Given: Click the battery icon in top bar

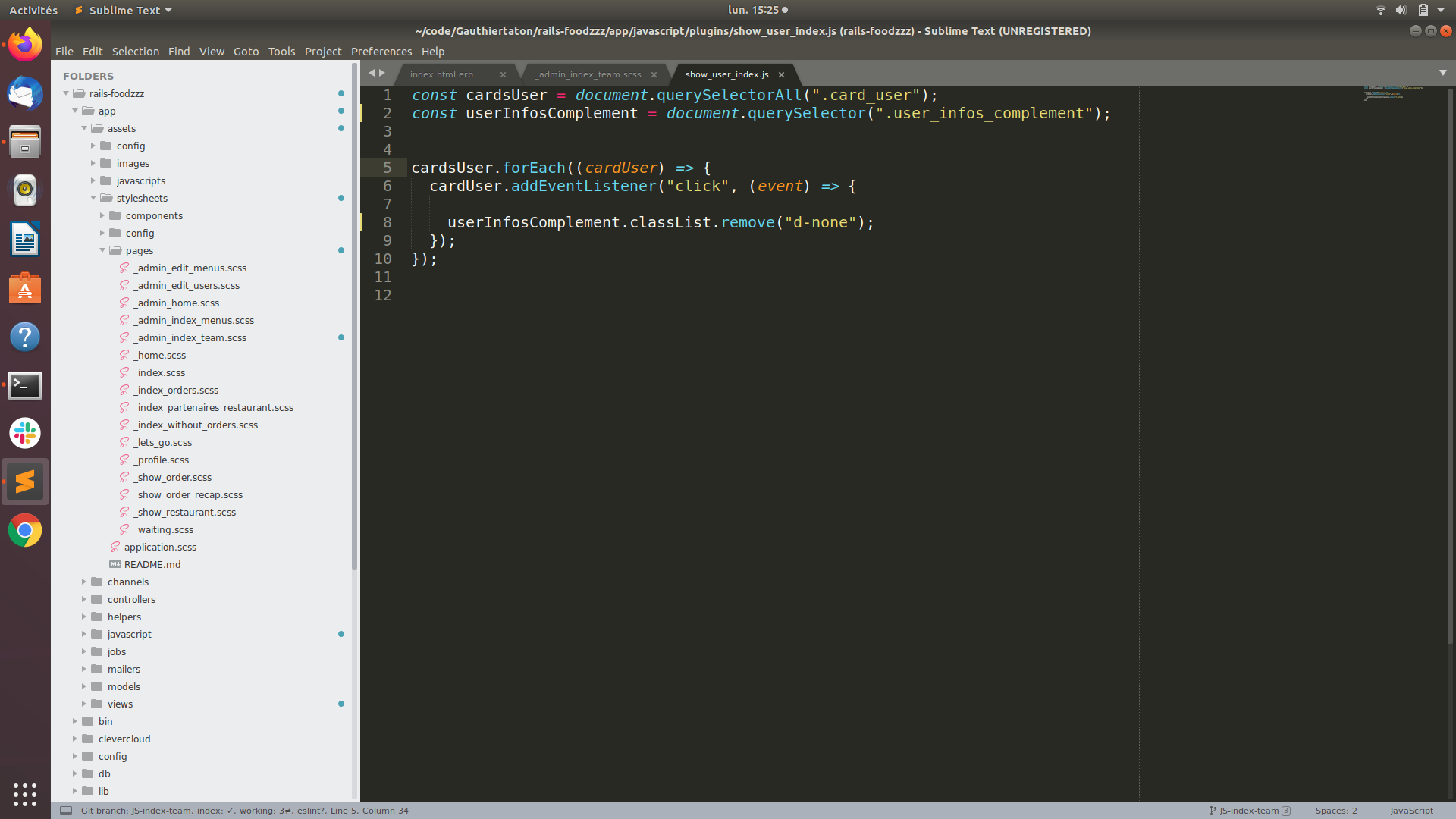Looking at the screenshot, I should tap(1423, 10).
